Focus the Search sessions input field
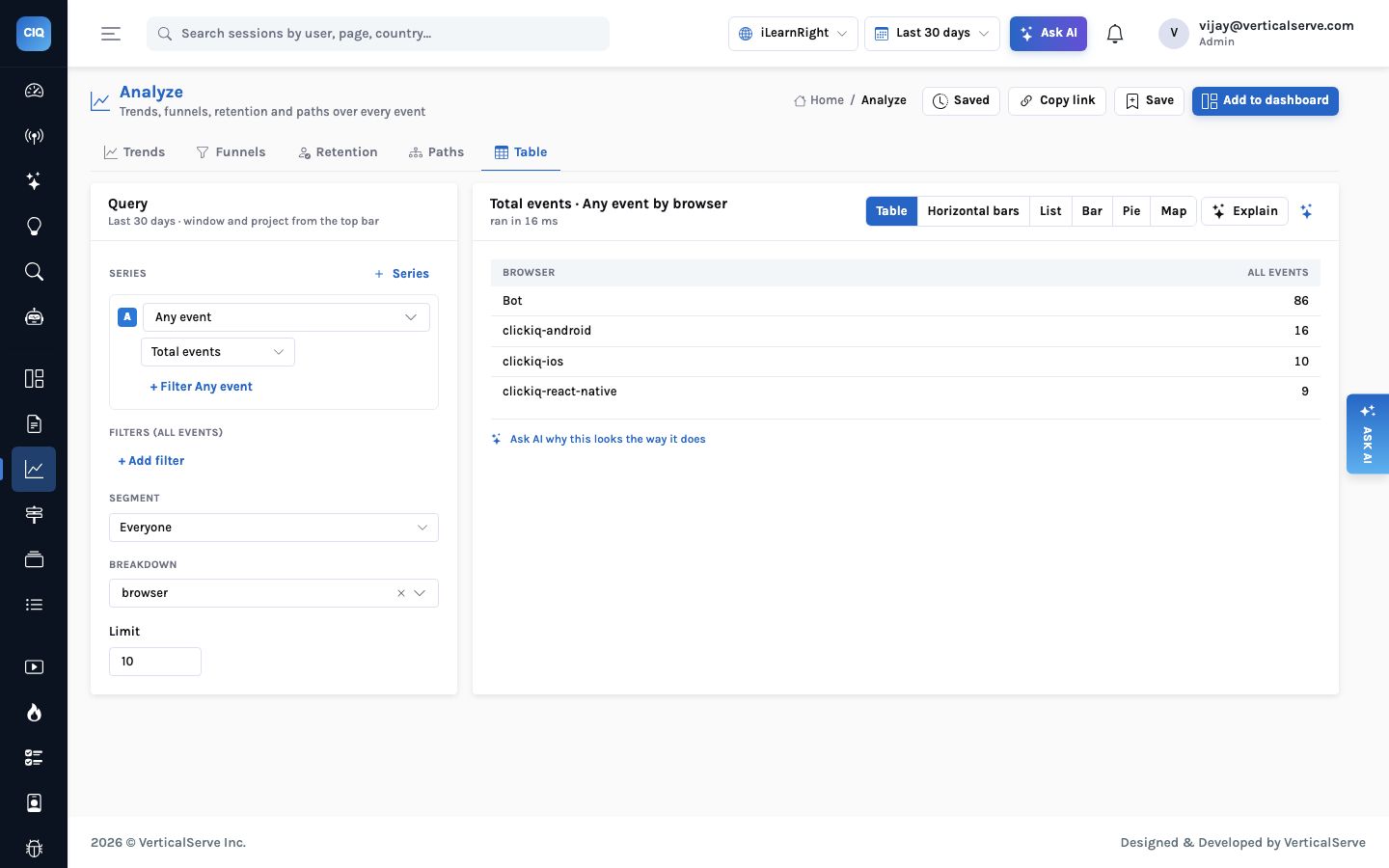The image size is (1389, 868). [x=378, y=34]
